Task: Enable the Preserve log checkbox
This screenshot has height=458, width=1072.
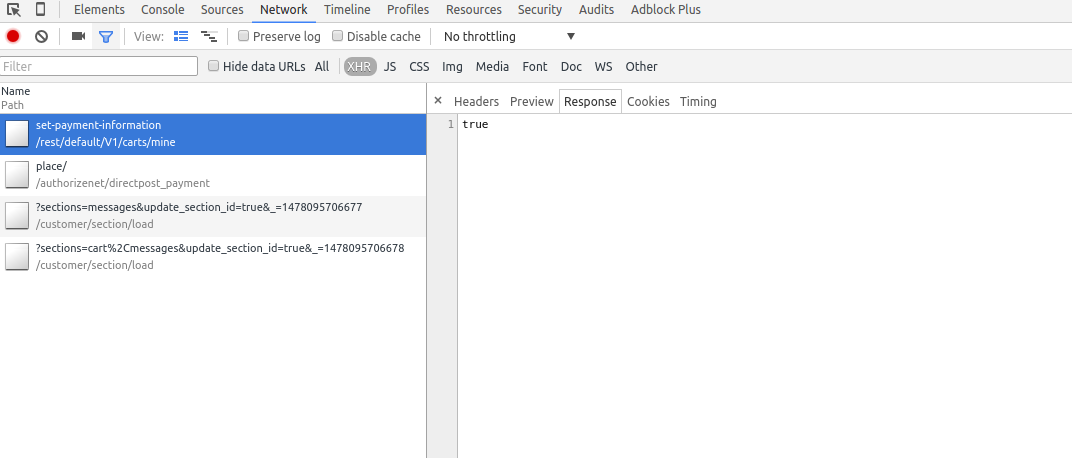Action: 243,36
